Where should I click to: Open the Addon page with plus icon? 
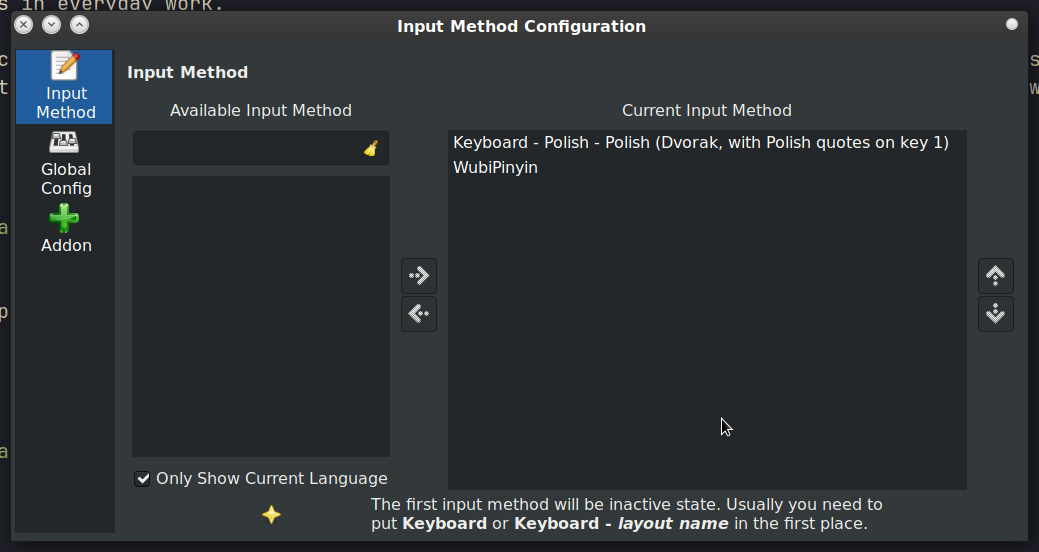click(66, 230)
